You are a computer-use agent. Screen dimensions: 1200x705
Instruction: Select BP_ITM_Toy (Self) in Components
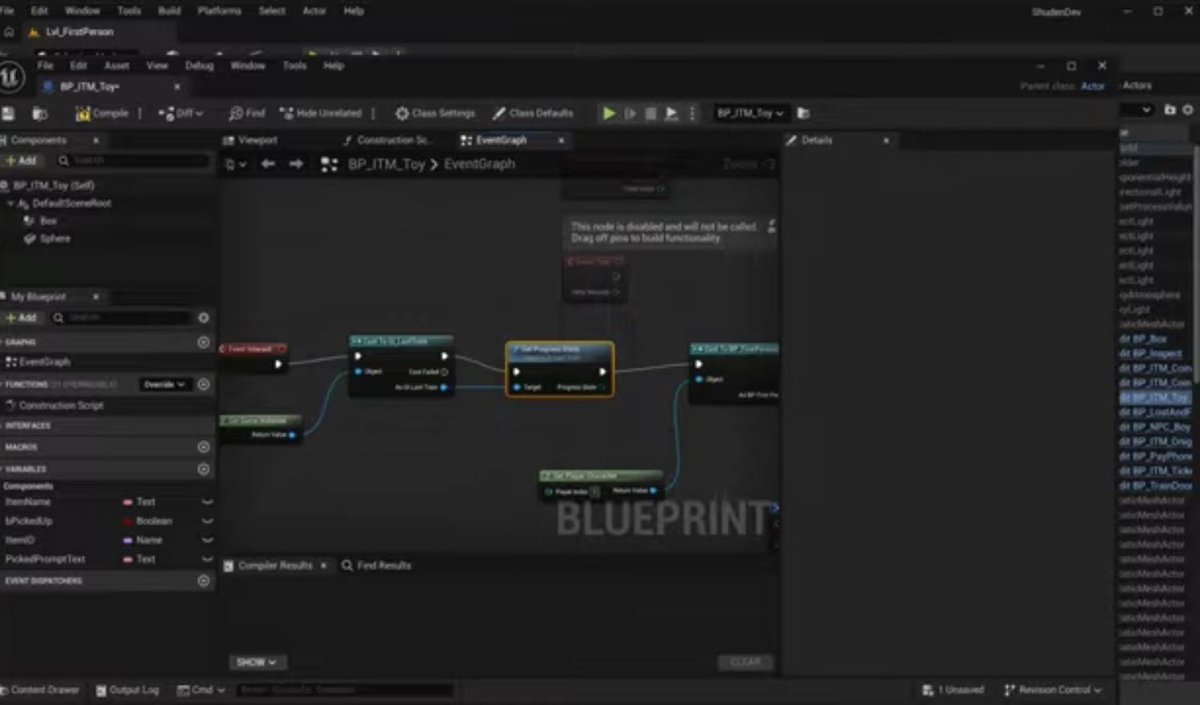[54, 186]
